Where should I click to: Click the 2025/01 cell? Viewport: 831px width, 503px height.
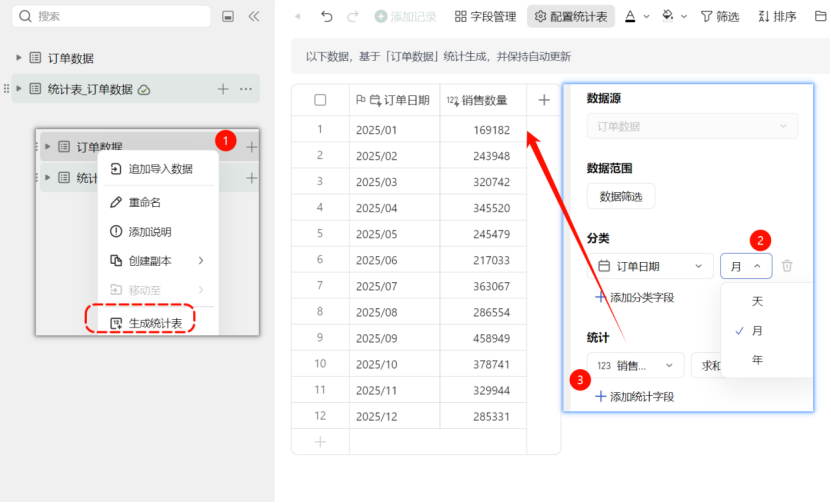coord(394,129)
